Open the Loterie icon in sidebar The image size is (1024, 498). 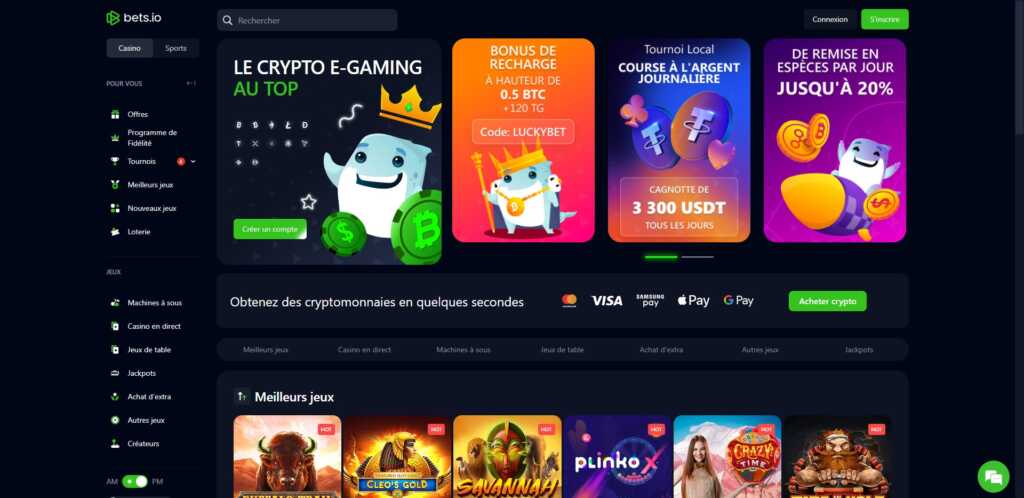tap(115, 232)
